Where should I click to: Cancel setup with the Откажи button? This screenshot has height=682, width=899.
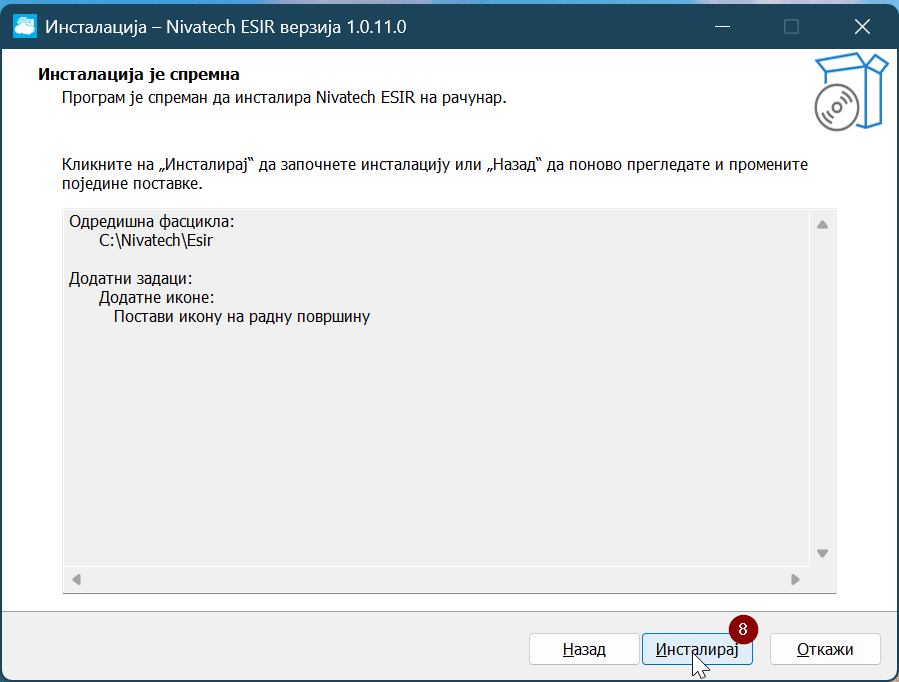pos(824,649)
